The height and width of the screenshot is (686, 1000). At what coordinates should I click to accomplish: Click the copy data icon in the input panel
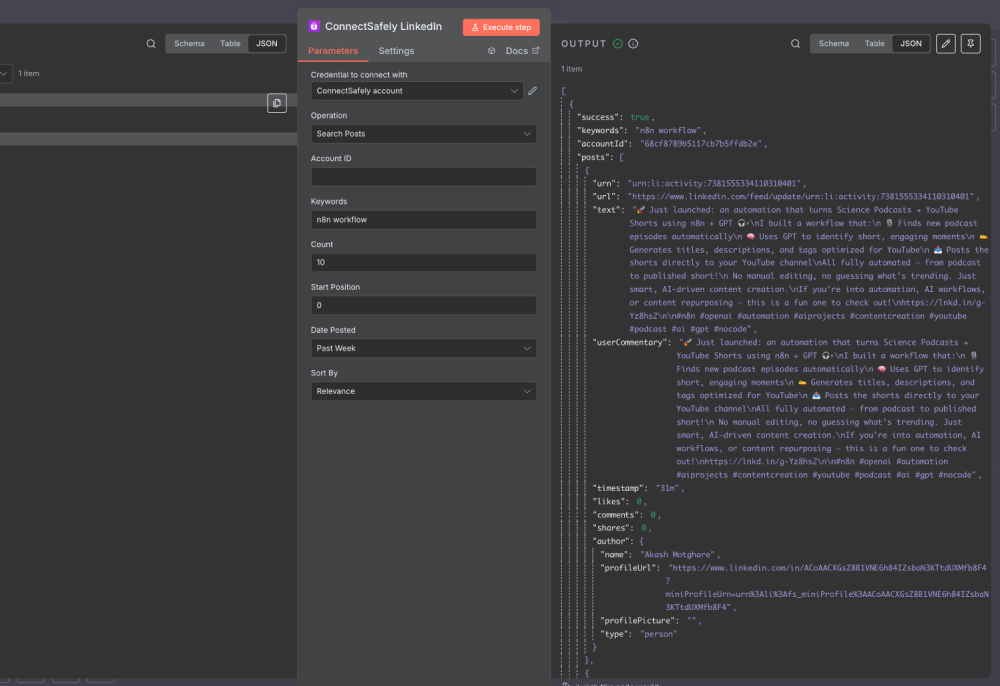coord(277,103)
